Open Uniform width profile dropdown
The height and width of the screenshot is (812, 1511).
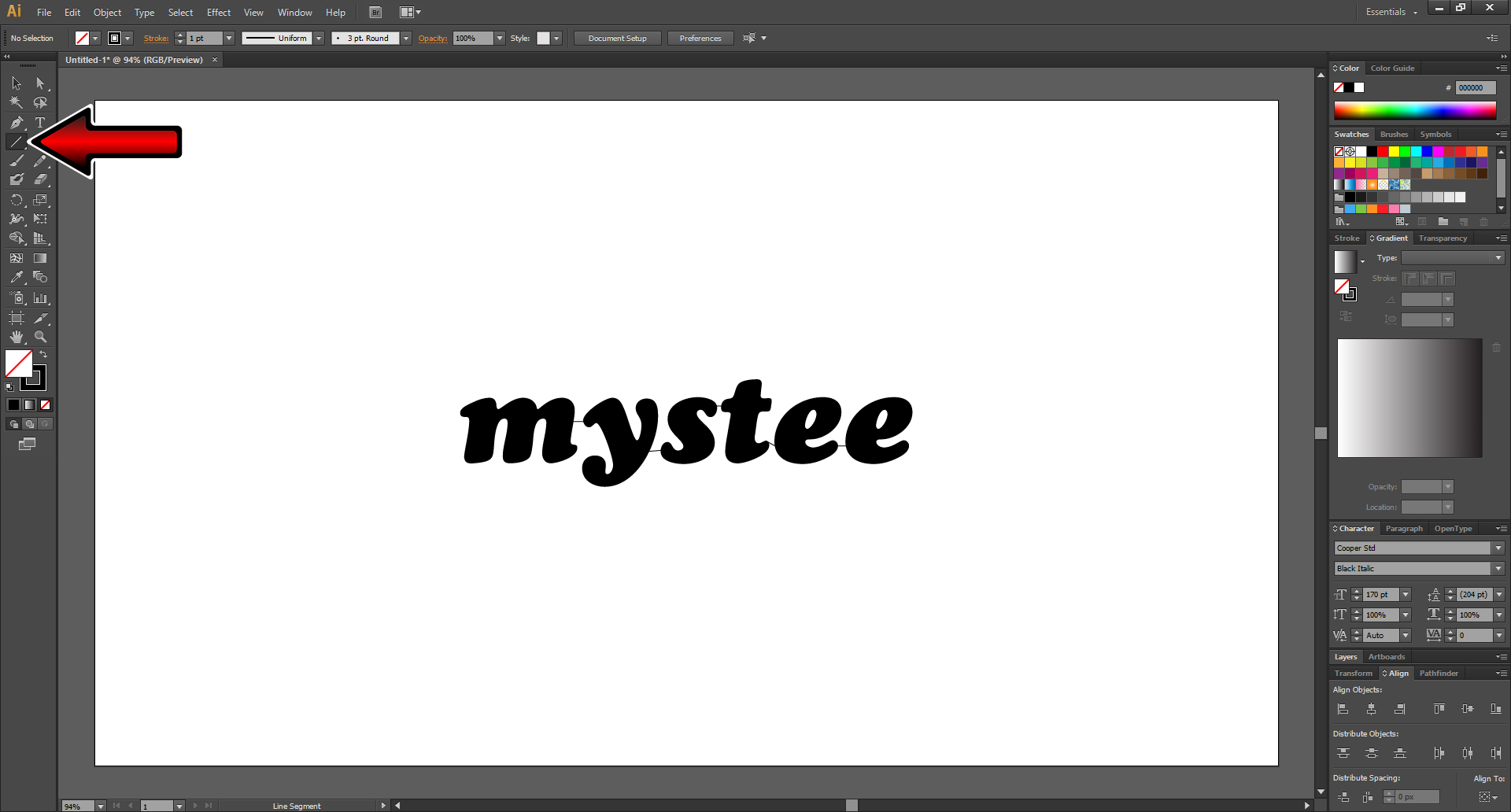click(x=319, y=39)
